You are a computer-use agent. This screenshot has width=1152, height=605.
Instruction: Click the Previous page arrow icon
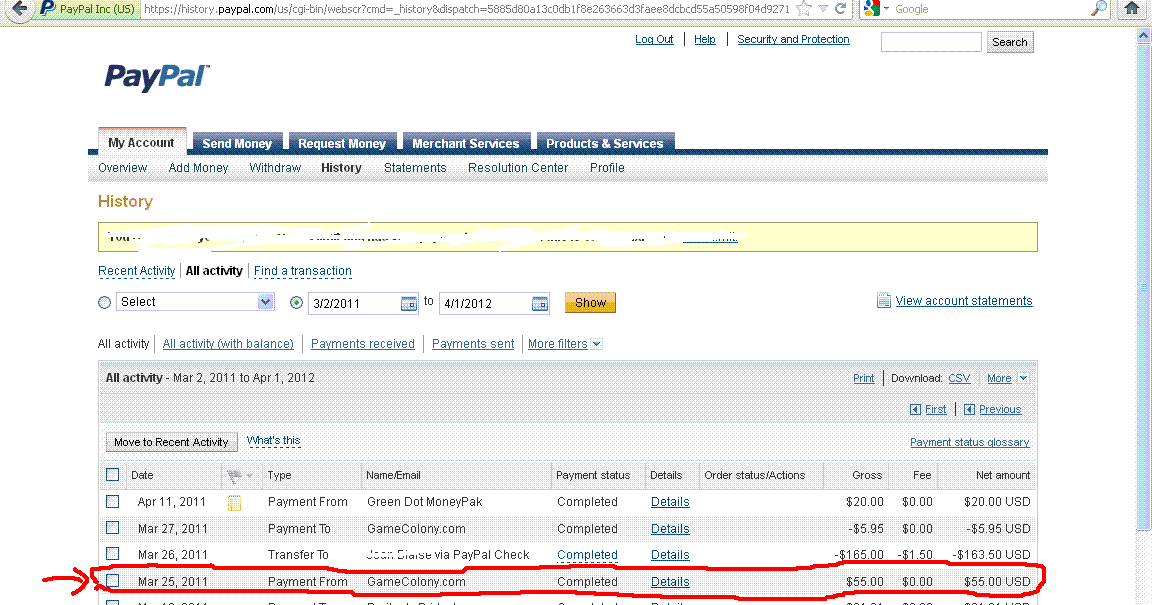(x=969, y=409)
